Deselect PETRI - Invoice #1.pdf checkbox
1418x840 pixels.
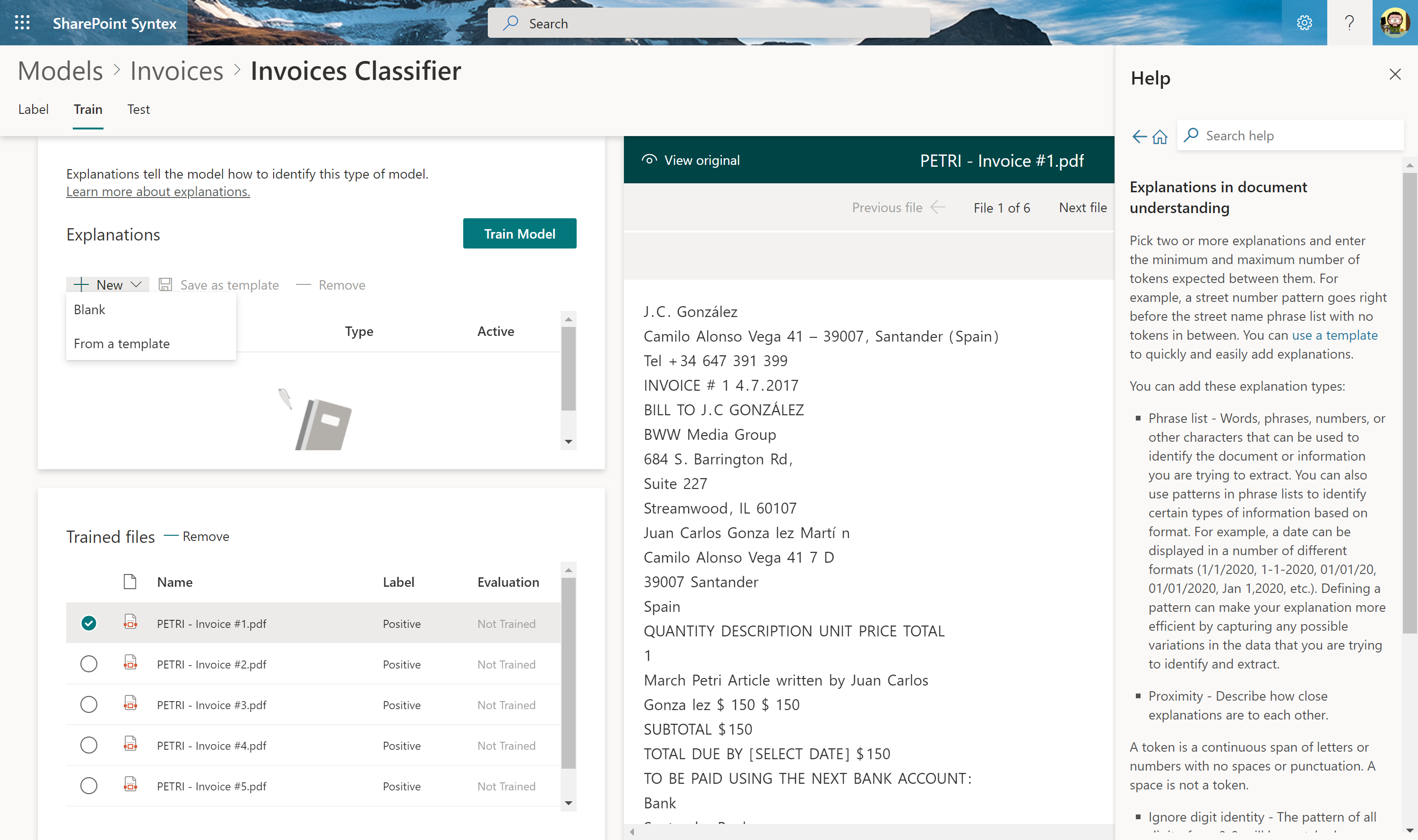[x=89, y=623]
